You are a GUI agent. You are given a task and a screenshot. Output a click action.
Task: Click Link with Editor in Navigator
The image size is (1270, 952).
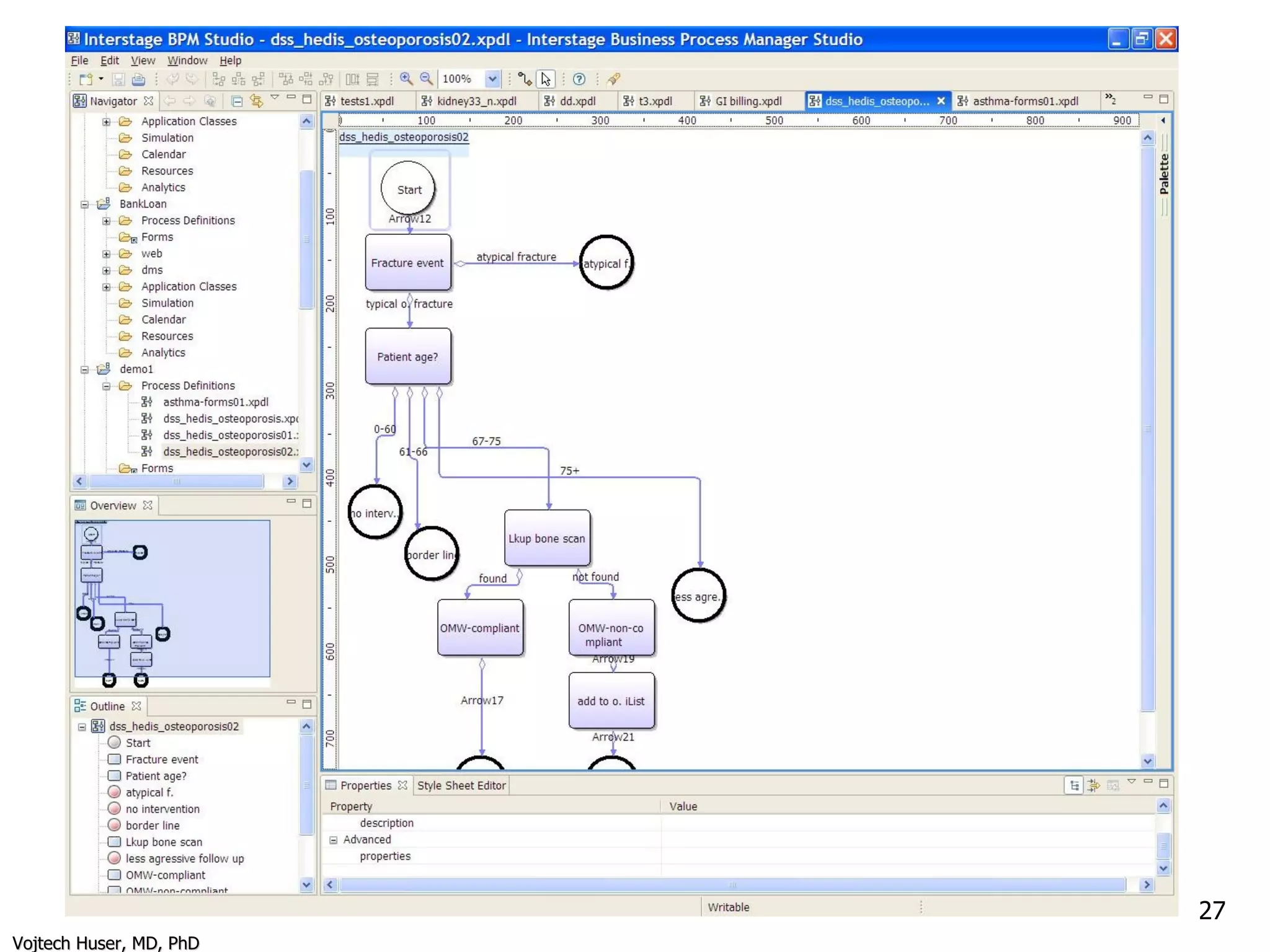[x=256, y=100]
